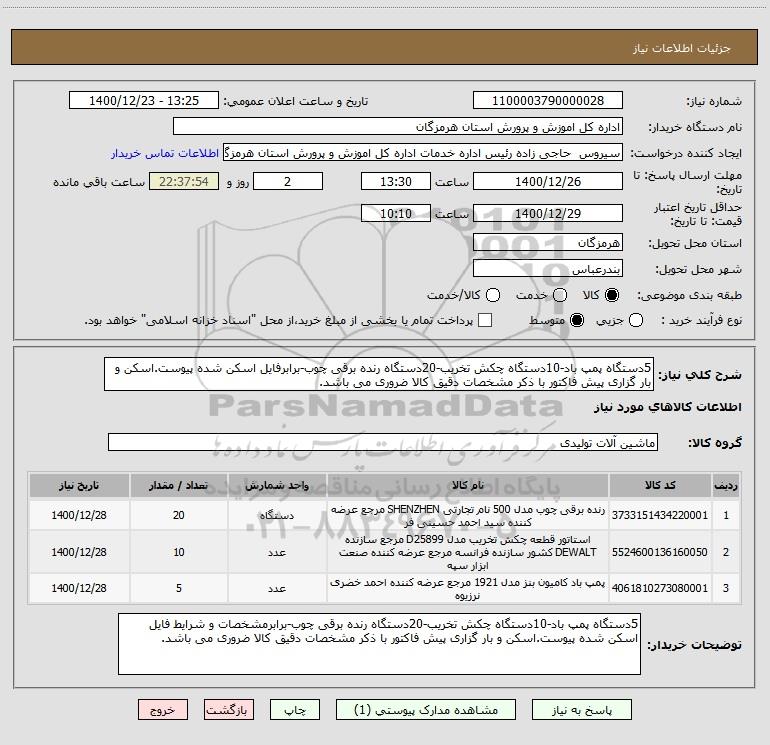Click the price validity date 1400/12/29
770x745 pixels.
pyautogui.click(x=548, y=214)
